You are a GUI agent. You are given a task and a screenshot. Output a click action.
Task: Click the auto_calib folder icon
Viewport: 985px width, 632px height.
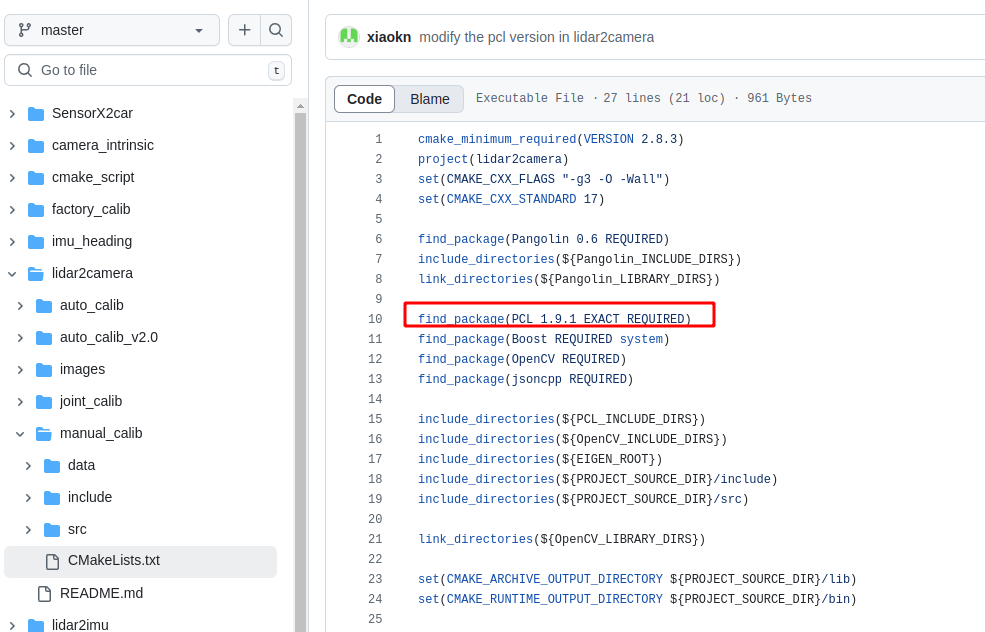pyautogui.click(x=44, y=306)
